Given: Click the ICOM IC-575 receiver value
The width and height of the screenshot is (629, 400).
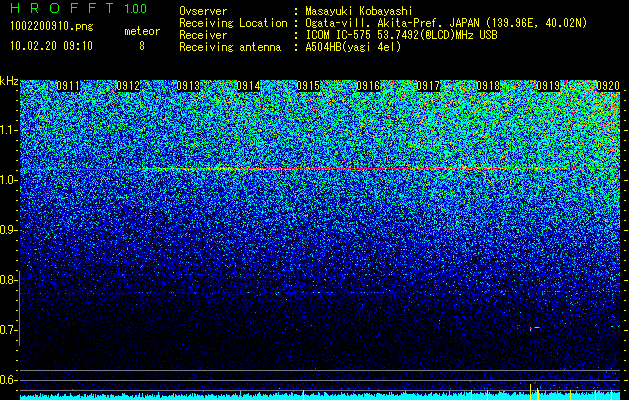Looking at the screenshot, I should (401, 35).
